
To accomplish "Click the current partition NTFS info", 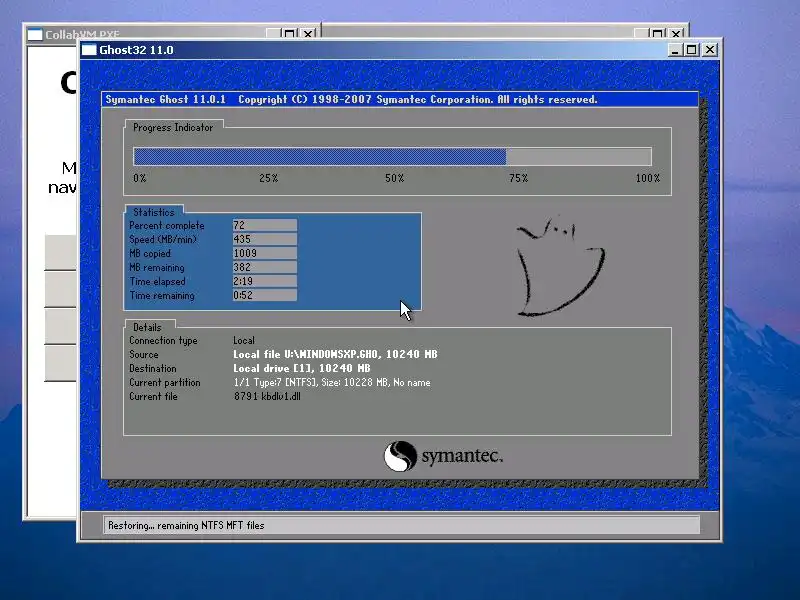I will point(332,382).
